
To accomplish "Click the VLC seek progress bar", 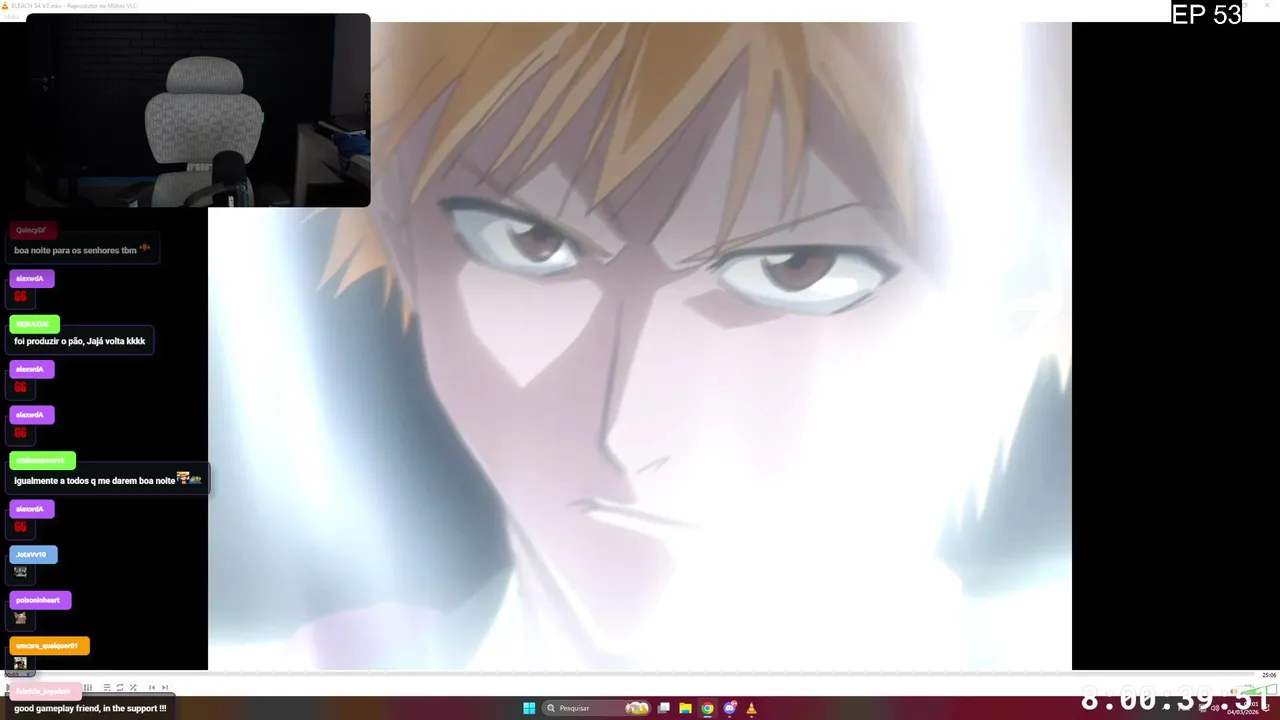I will click(x=640, y=675).
